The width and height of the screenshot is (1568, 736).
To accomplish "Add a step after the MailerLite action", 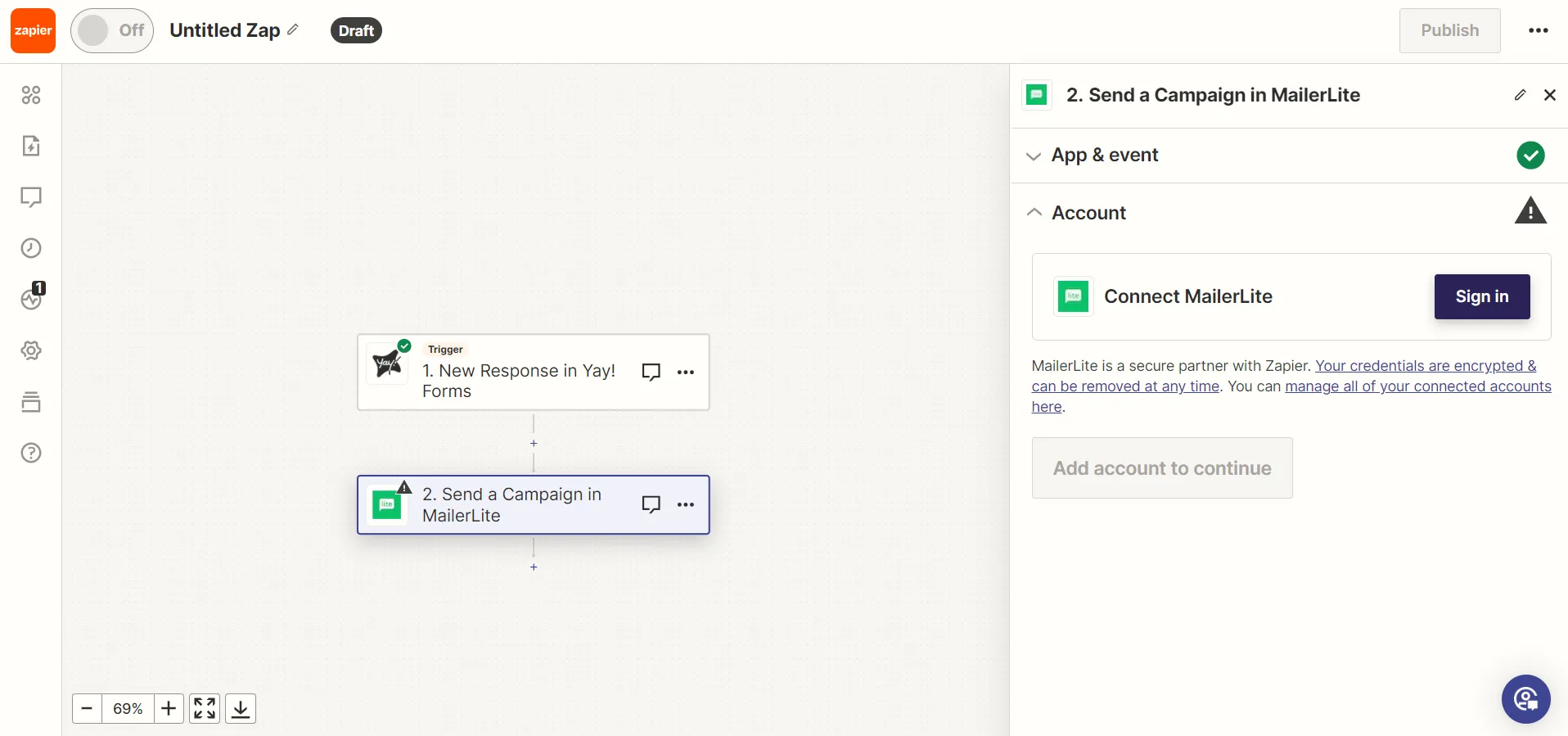I will coord(534,567).
